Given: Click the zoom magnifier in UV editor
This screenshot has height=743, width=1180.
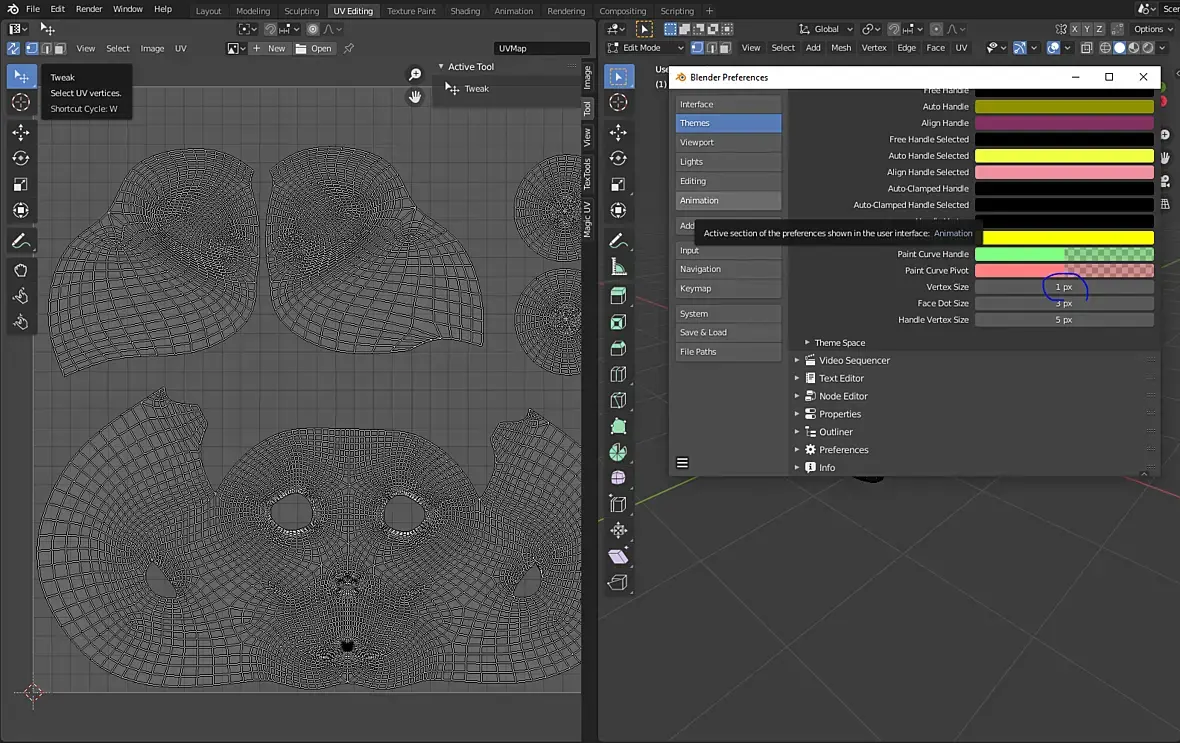Looking at the screenshot, I should pyautogui.click(x=415, y=75).
